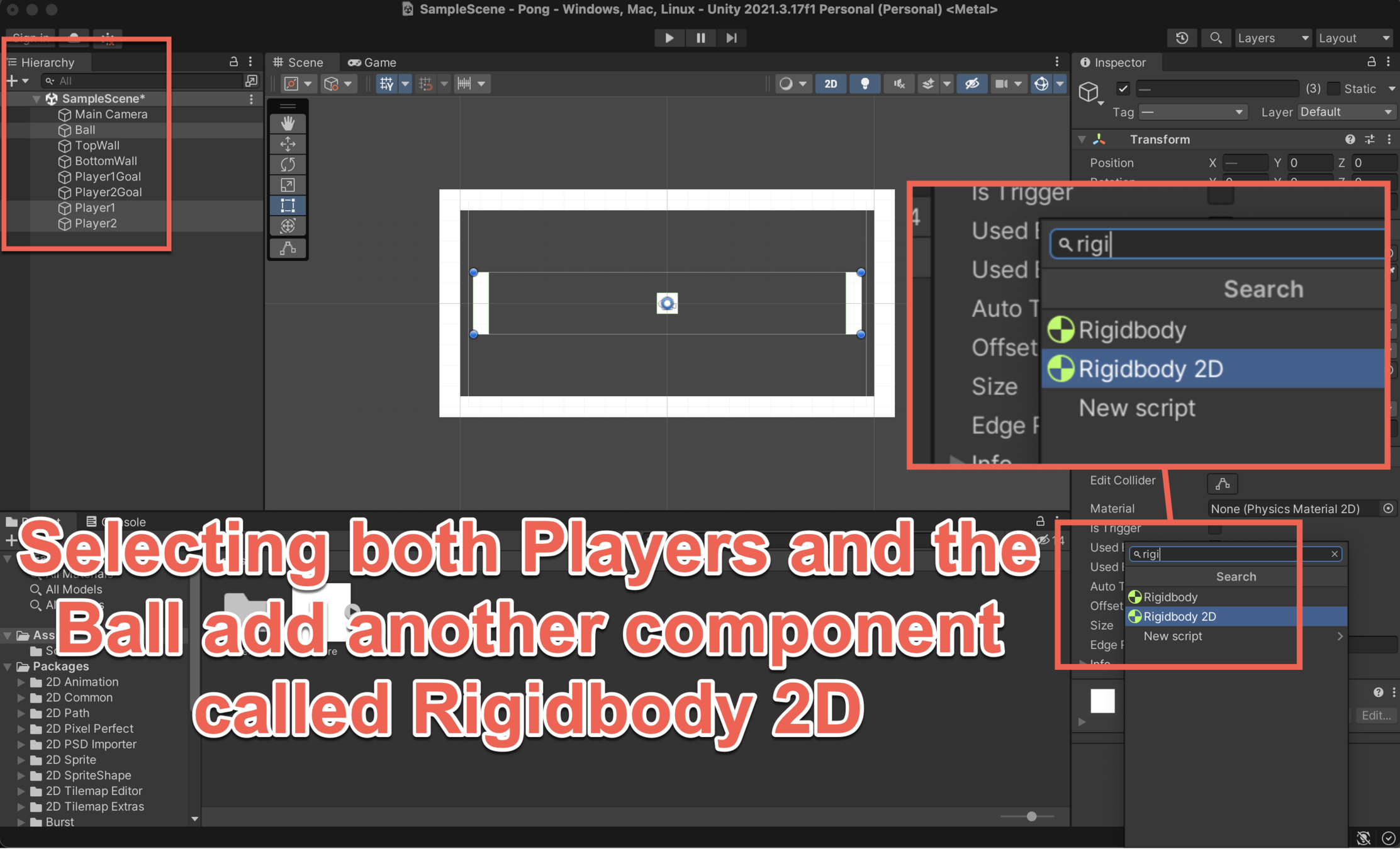Open the Layers dropdown
Viewport: 1400px width, 849px height.
point(1272,38)
